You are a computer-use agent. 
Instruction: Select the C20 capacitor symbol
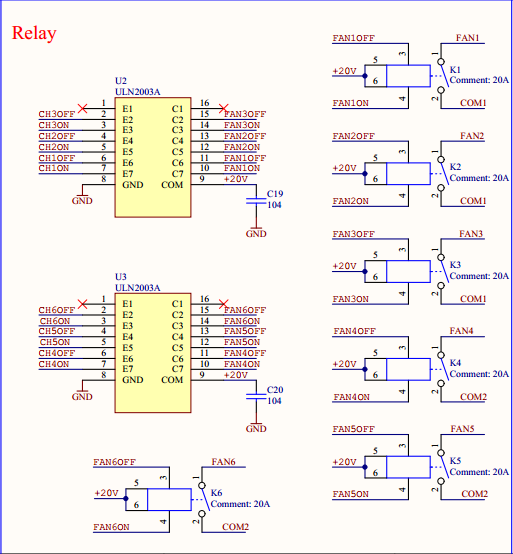[x=256, y=396]
